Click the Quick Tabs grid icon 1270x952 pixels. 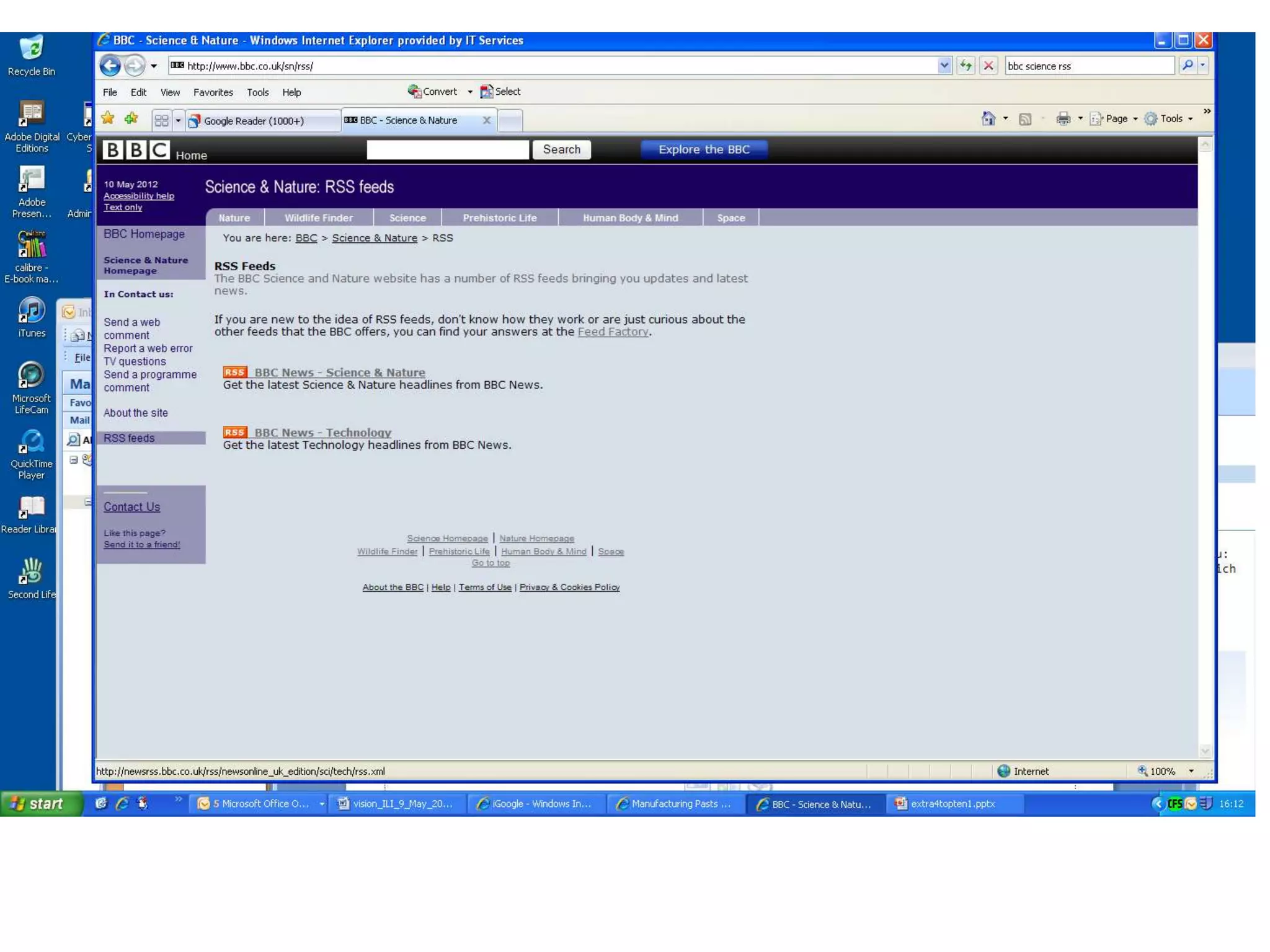click(x=161, y=120)
